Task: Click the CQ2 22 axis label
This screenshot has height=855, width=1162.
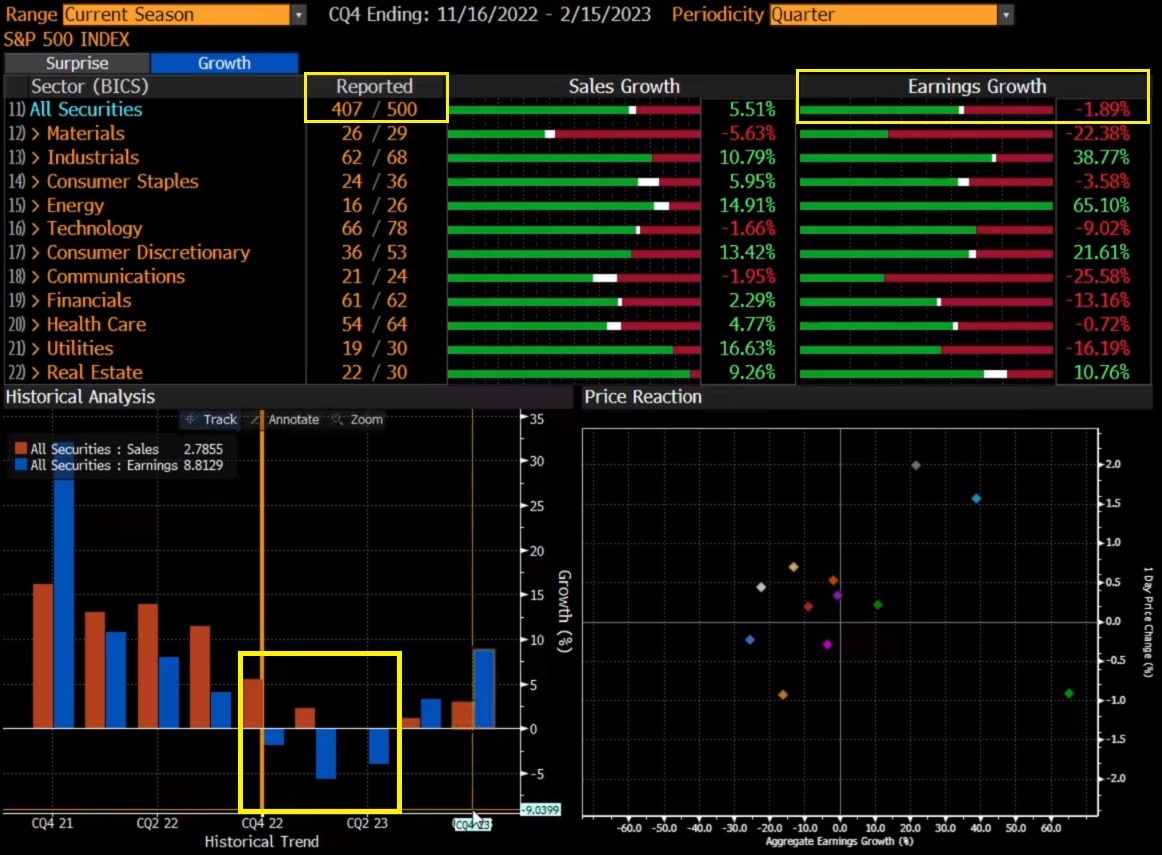Action: pos(157,823)
